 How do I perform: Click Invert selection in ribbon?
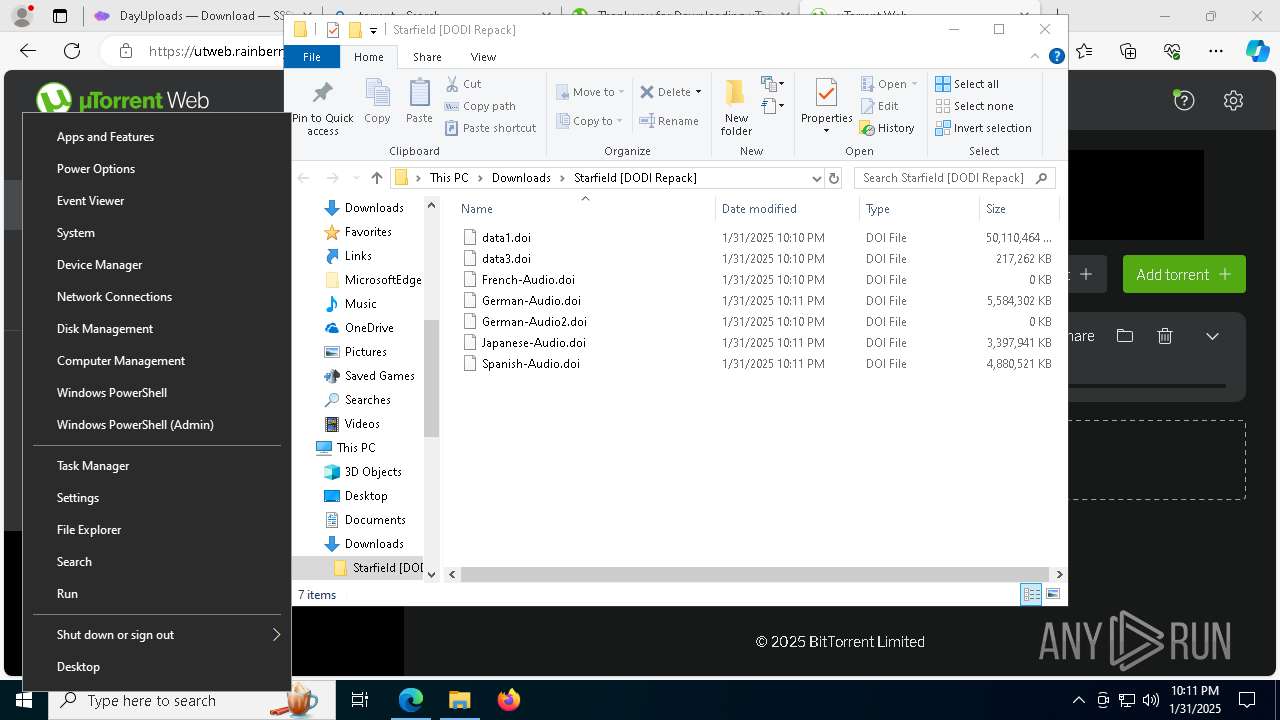pos(984,128)
